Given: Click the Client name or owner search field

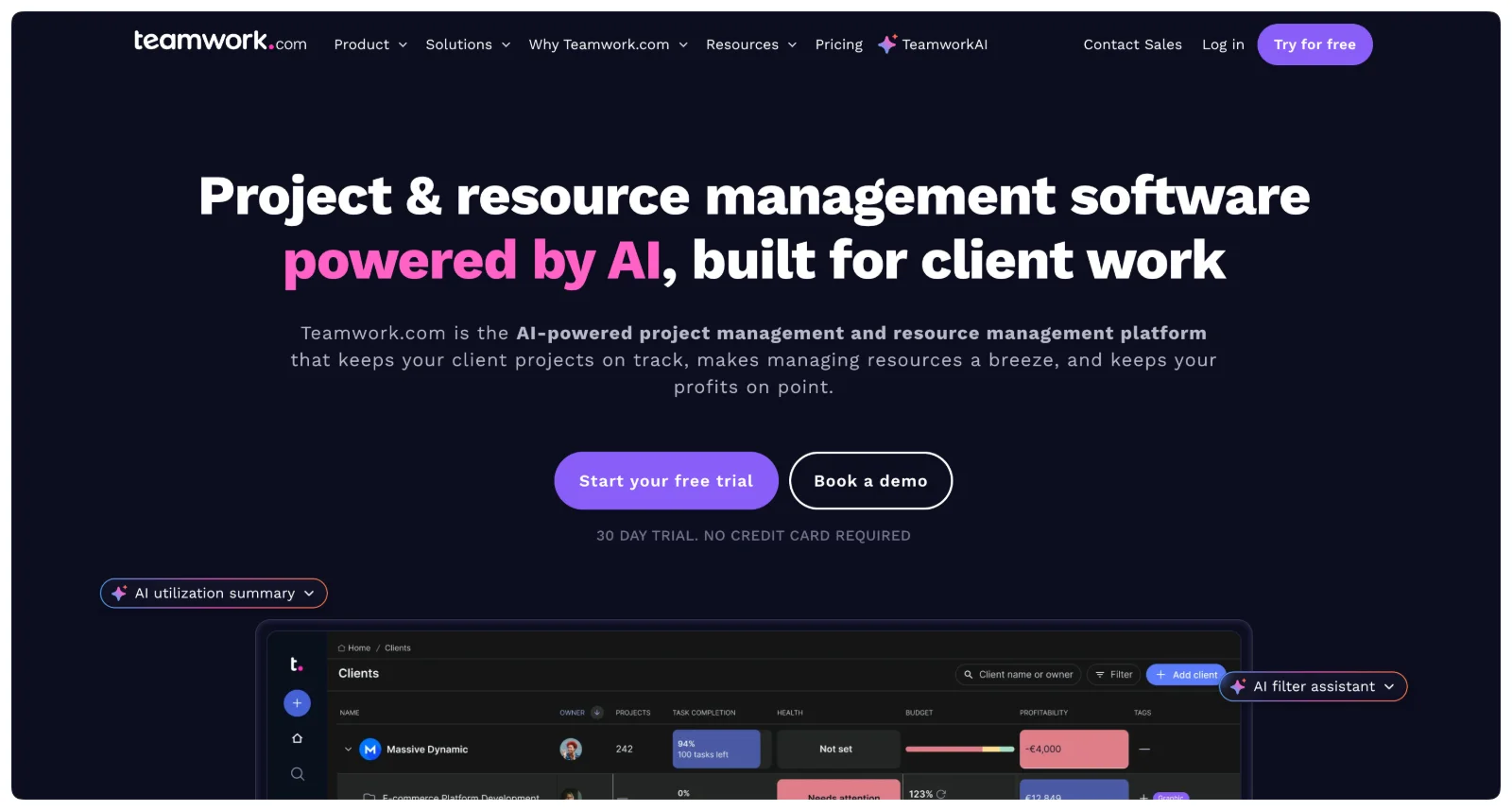Looking at the screenshot, I should (1019, 675).
